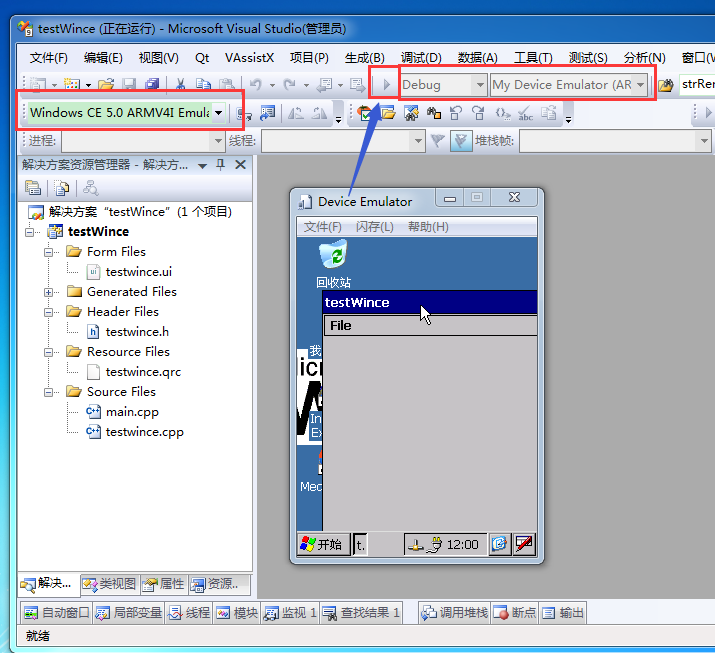Click the Find in Files binoculars icon
The width and height of the screenshot is (715, 653).
pos(665,85)
